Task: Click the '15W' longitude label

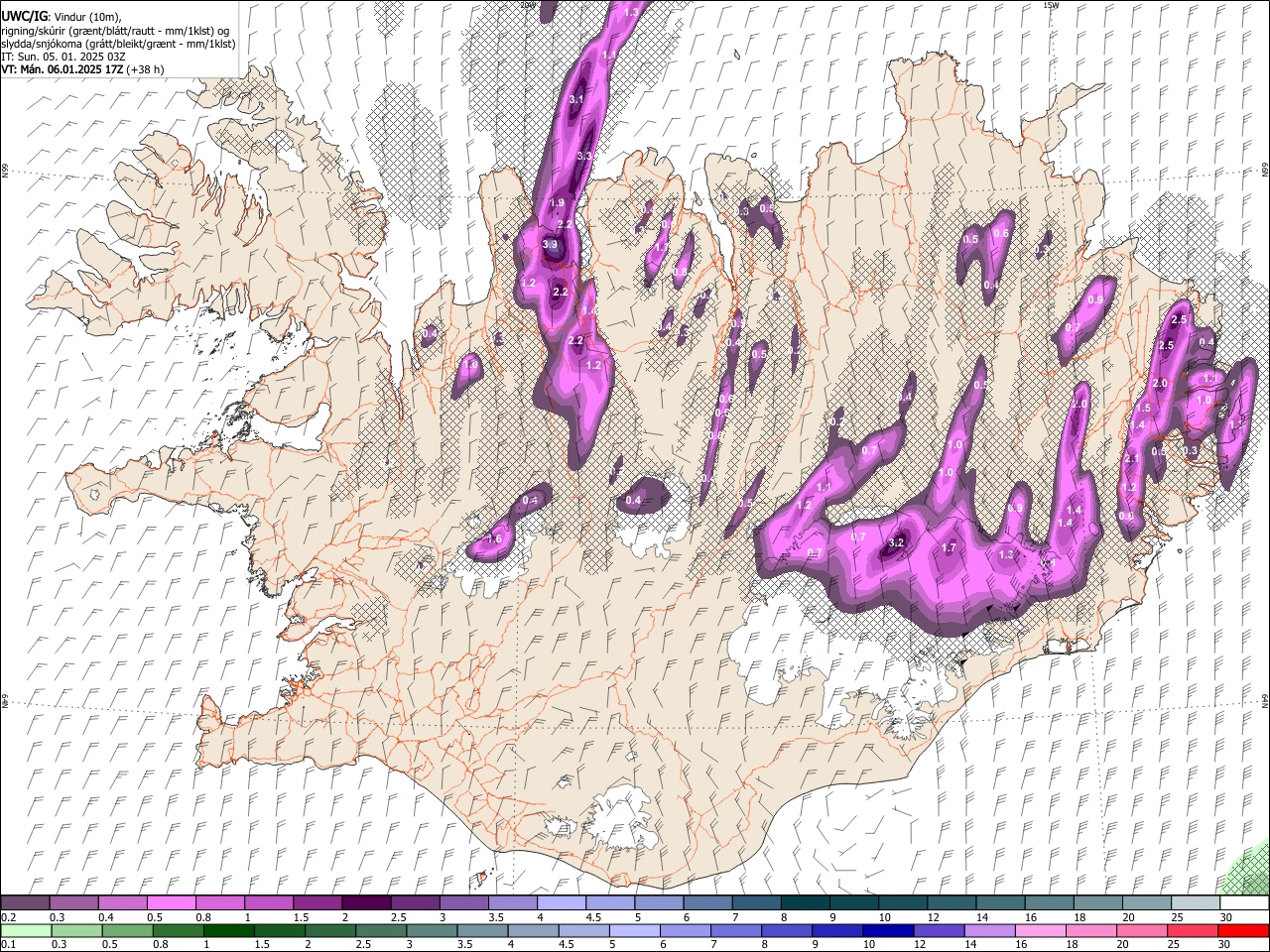Action: pyautogui.click(x=1051, y=5)
